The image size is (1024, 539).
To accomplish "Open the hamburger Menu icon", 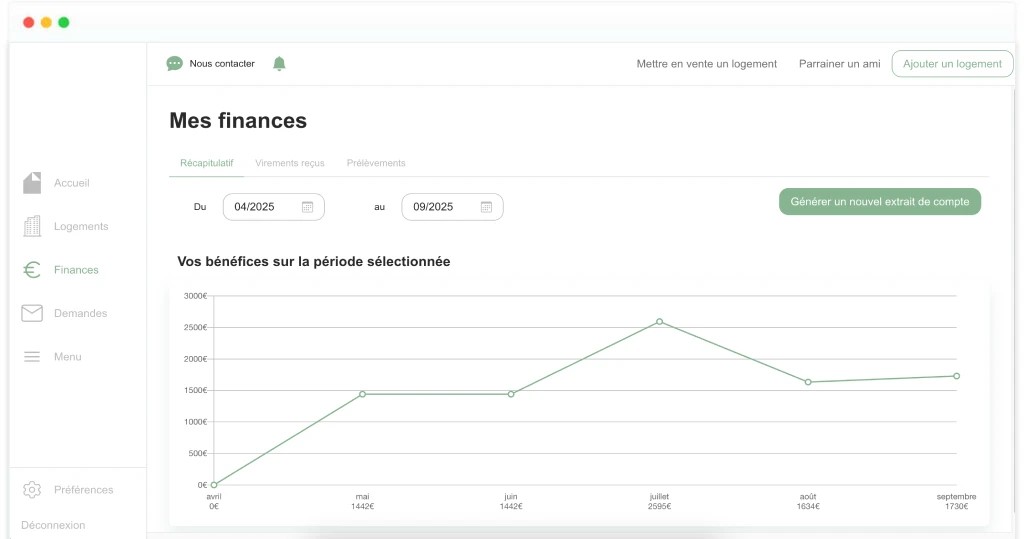I will click(x=32, y=357).
